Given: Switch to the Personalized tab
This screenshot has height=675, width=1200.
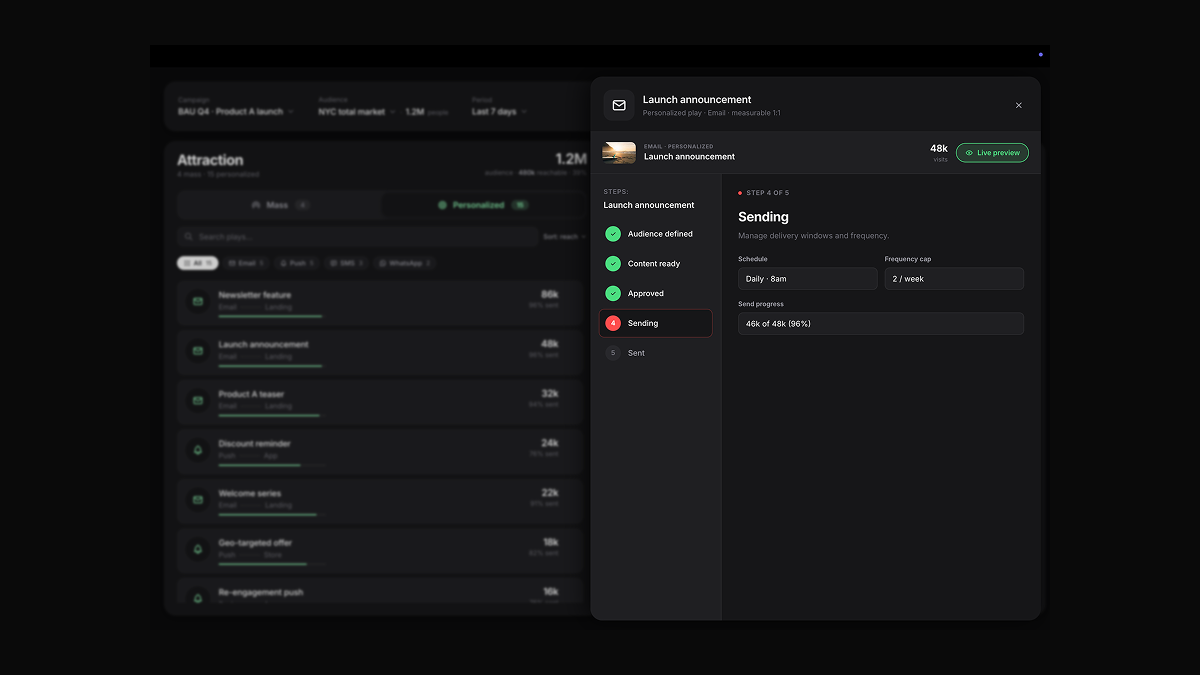Looking at the screenshot, I should click(483, 205).
